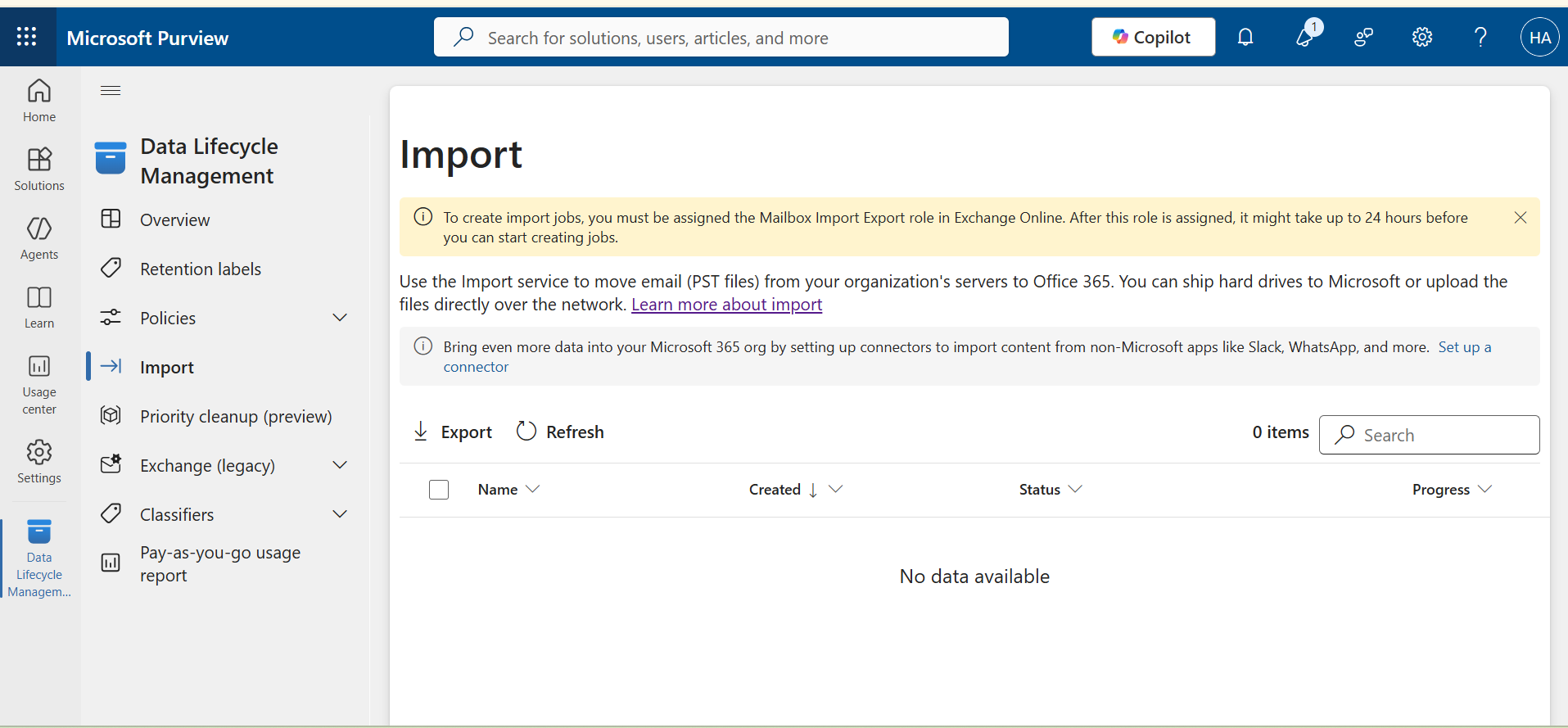Viewport: 1568px width, 728px height.
Task: Refresh the import jobs list
Action: coord(561,432)
